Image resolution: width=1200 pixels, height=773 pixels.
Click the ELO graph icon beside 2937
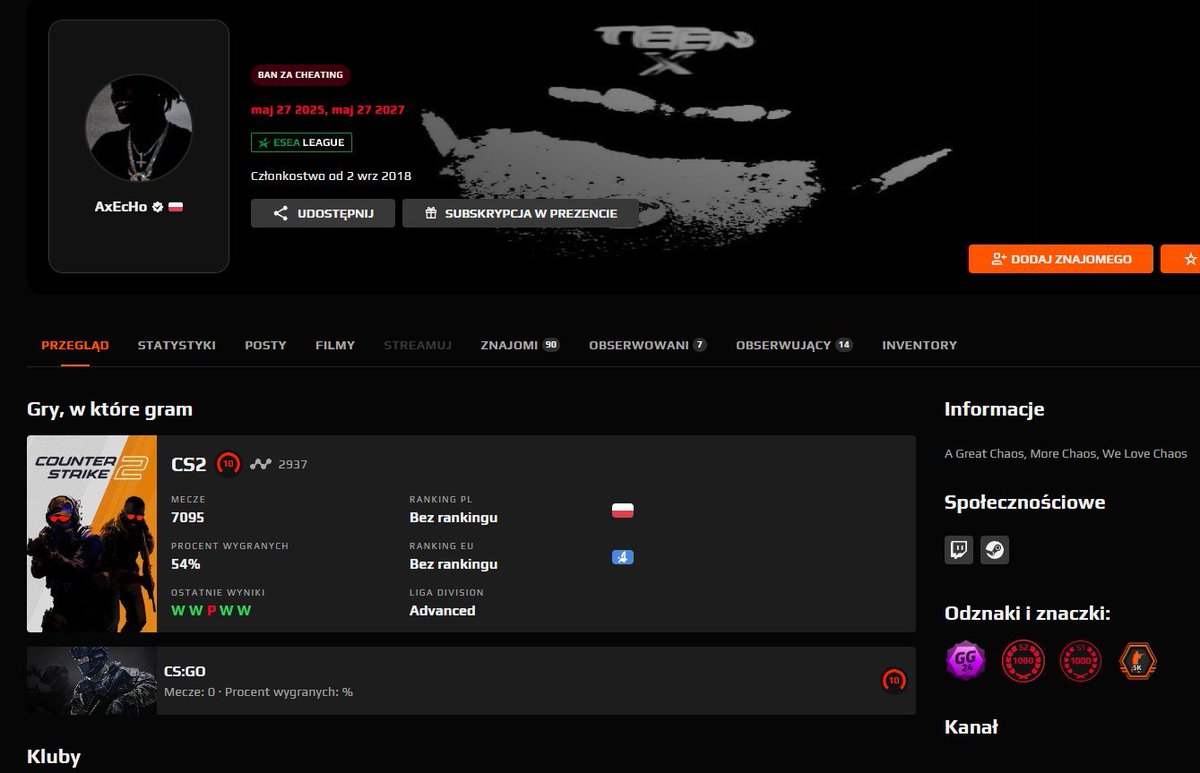(261, 464)
